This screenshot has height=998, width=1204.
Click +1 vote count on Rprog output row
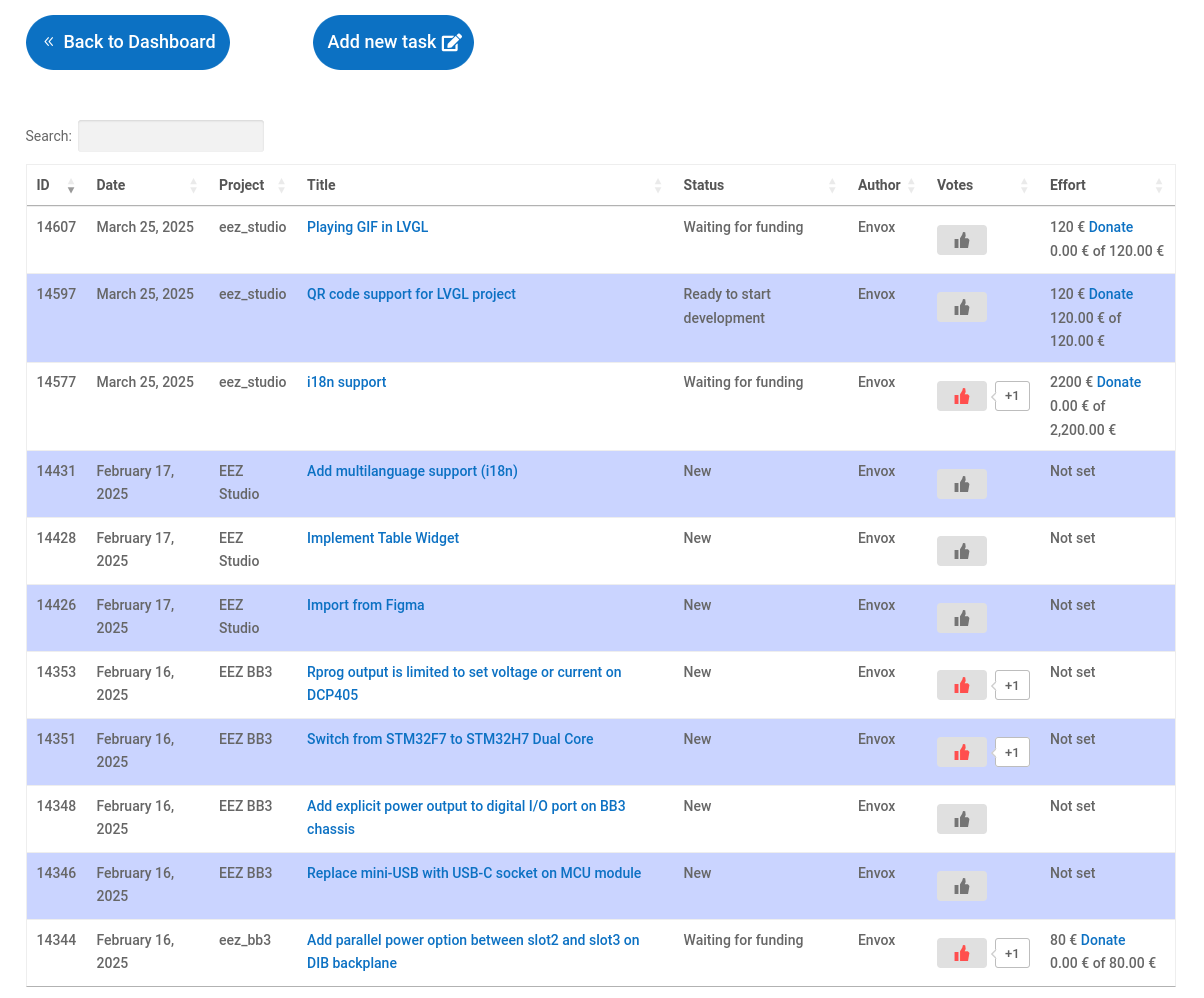click(x=1012, y=685)
